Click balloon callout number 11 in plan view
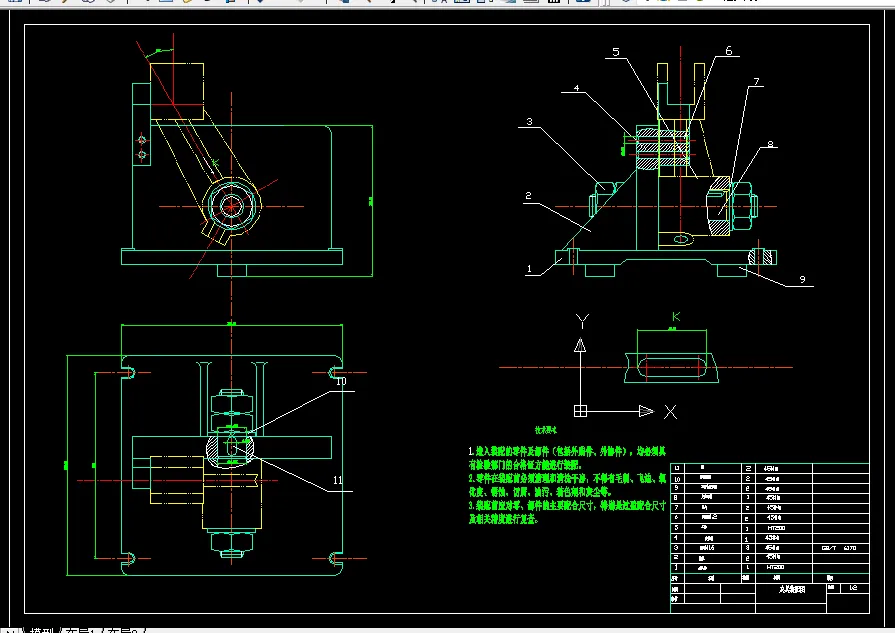The image size is (895, 633). [x=337, y=480]
